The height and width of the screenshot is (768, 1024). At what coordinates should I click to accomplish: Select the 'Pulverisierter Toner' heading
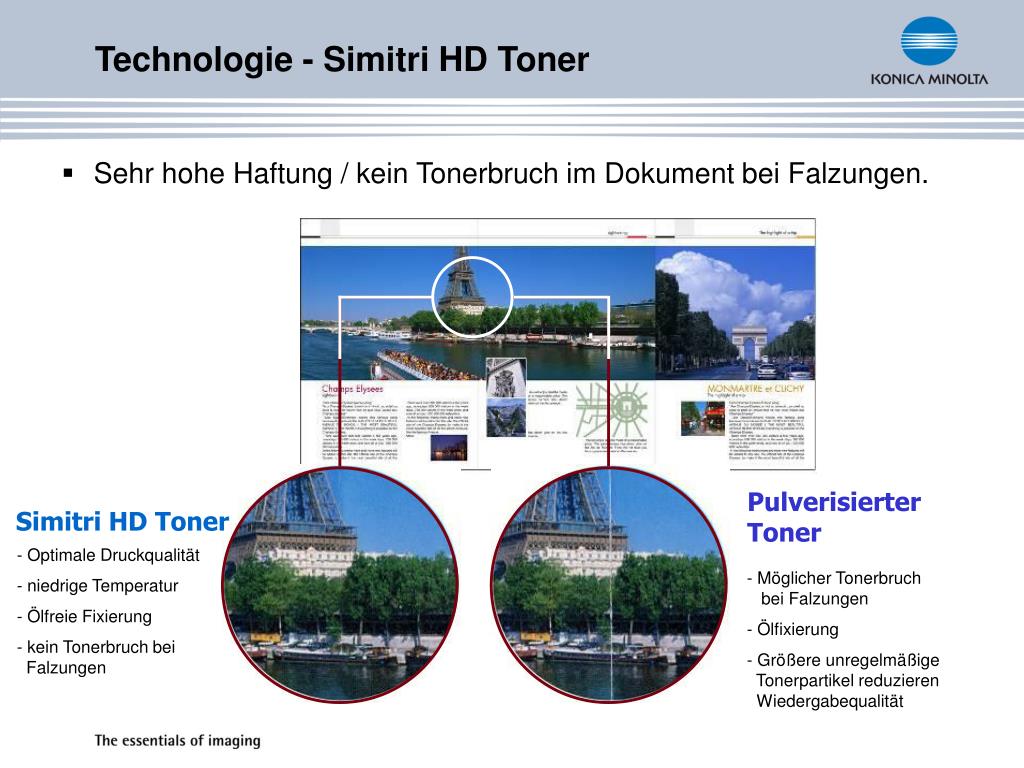point(834,517)
